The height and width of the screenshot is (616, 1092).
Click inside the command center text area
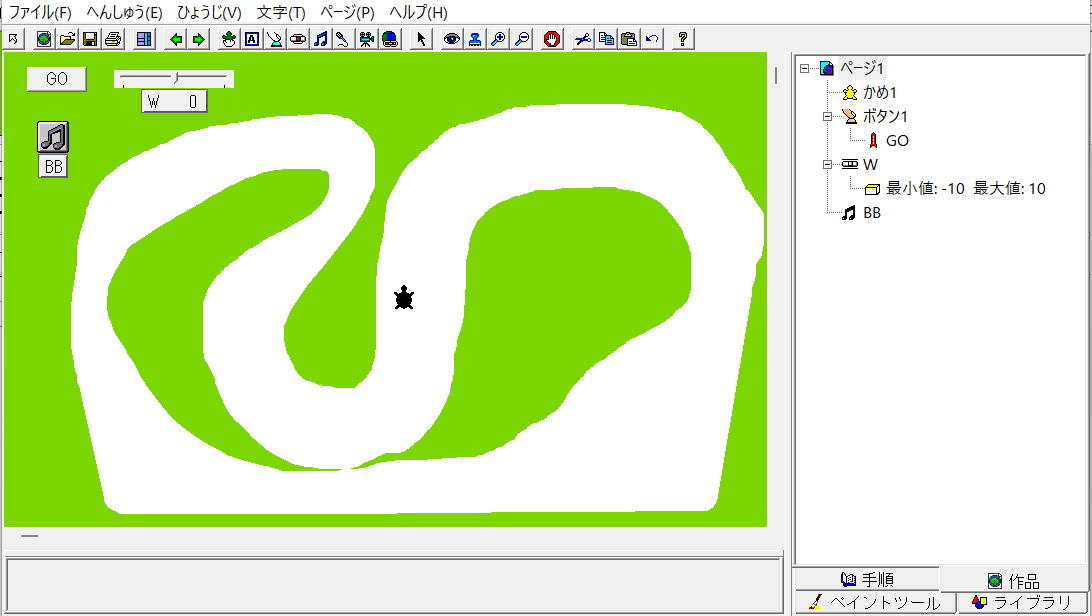coord(394,585)
